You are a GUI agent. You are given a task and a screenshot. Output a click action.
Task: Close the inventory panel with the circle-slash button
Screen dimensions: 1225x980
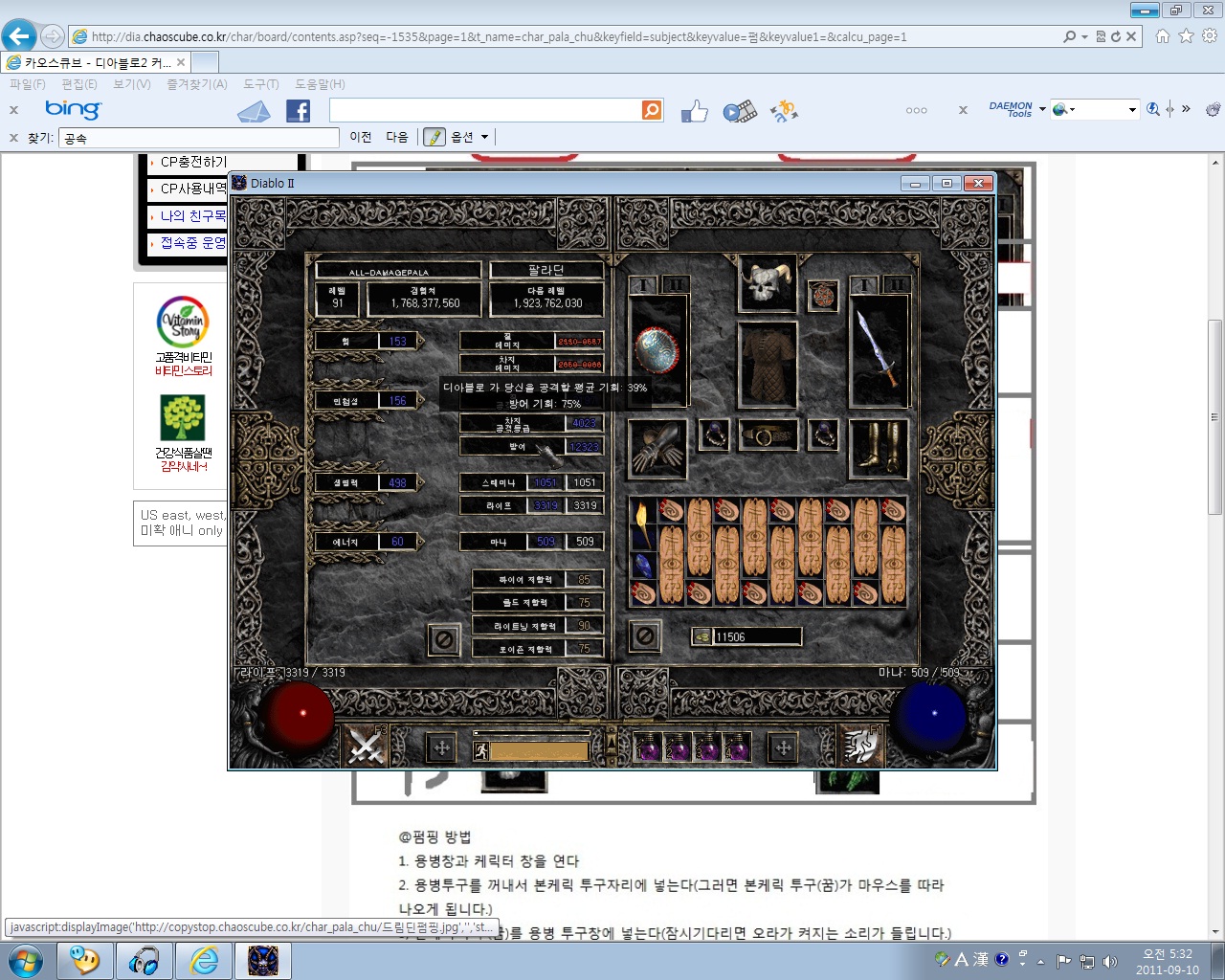click(x=646, y=635)
